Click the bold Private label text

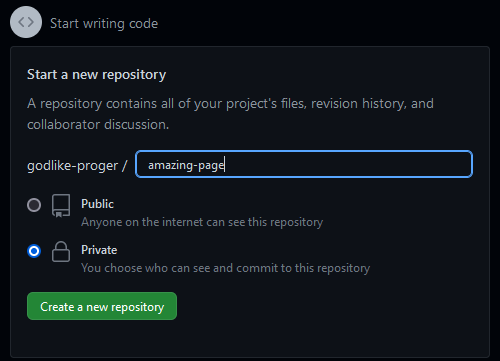tap(99, 250)
